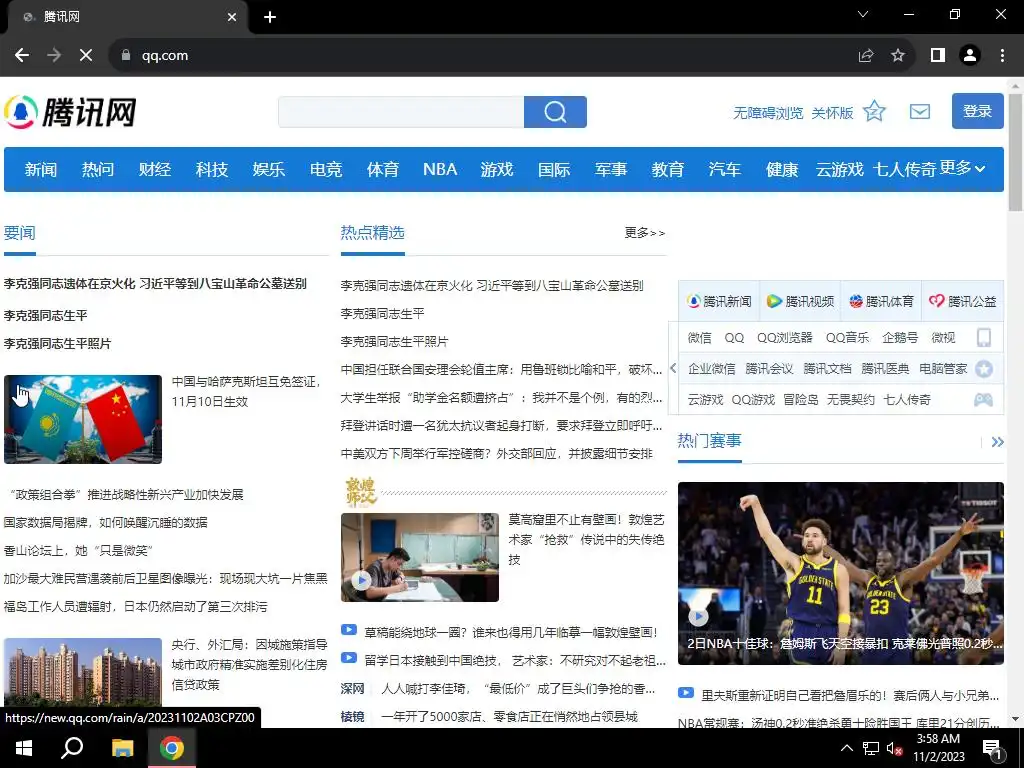Open Windows Start menu
Viewport: 1024px width, 768px height.
click(x=24, y=748)
